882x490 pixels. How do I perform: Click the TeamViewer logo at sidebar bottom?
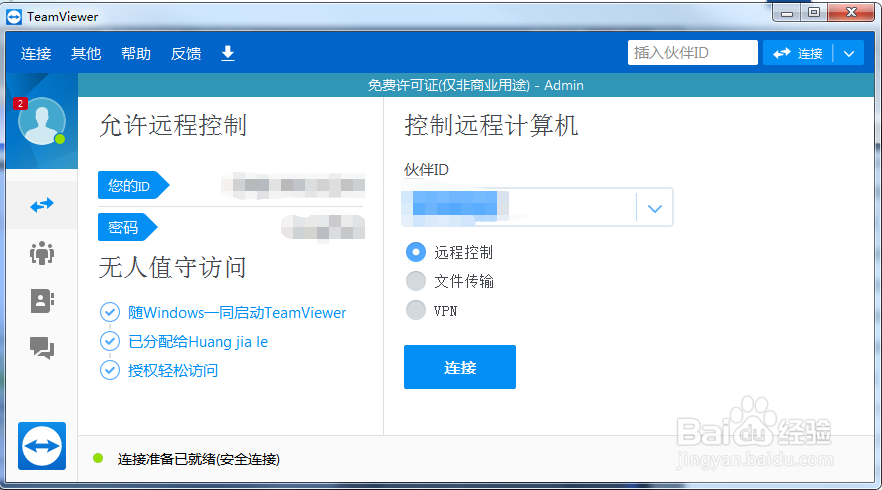pos(42,446)
